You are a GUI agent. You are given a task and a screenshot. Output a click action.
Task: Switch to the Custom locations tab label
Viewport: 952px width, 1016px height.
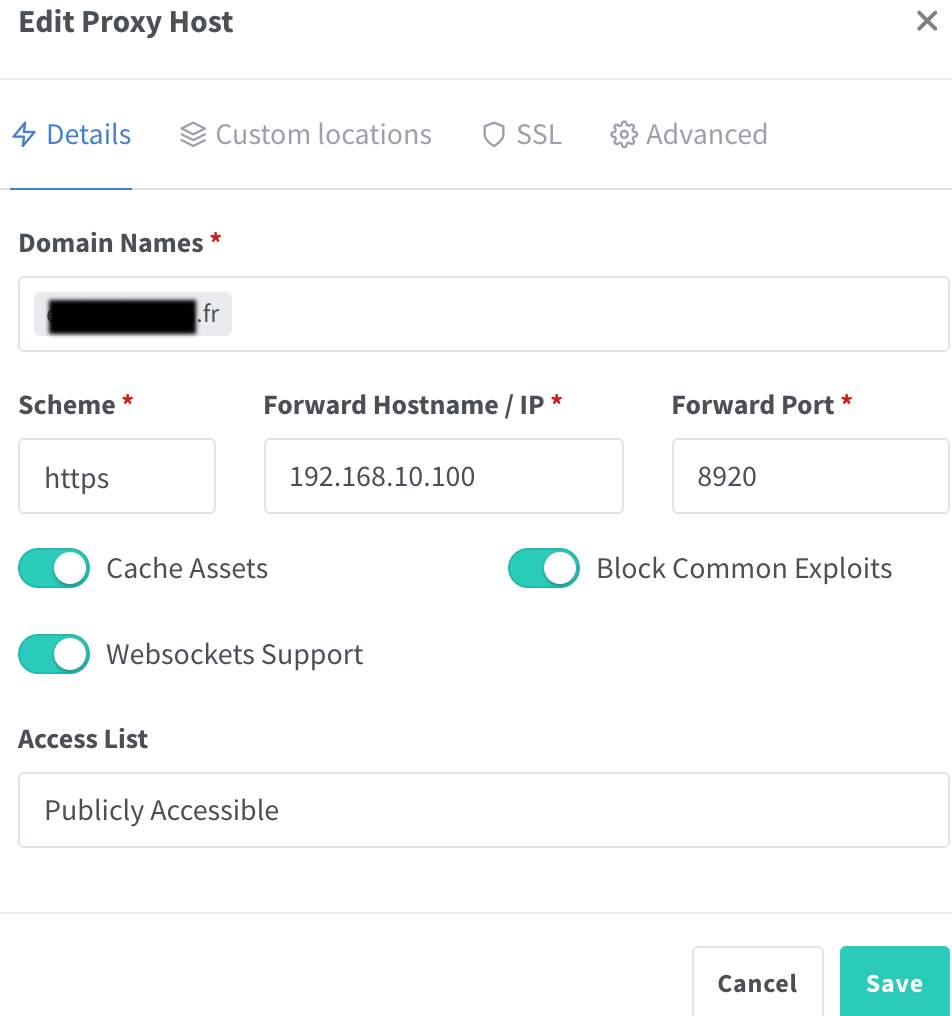click(323, 135)
